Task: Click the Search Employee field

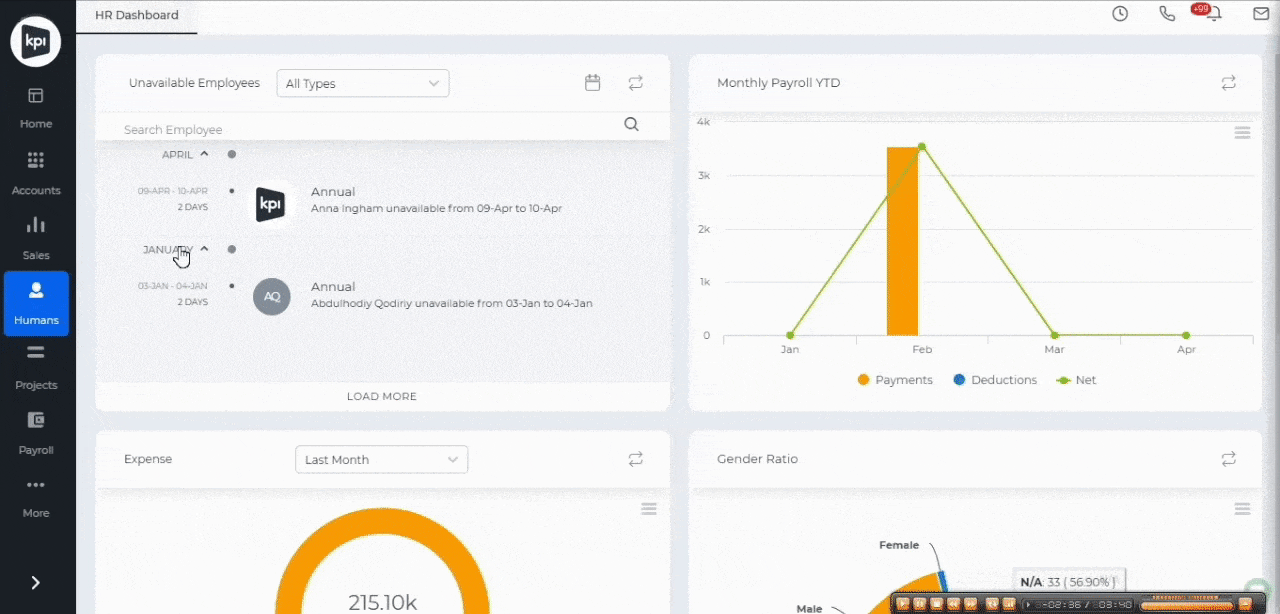Action: pos(365,129)
